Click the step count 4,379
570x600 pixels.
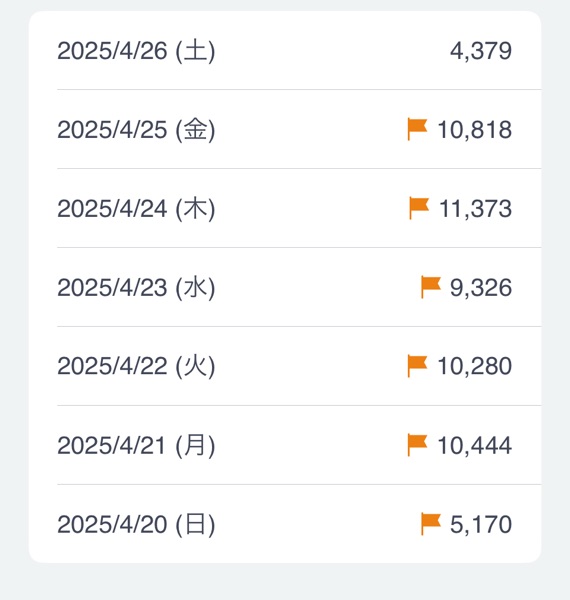coord(481,51)
